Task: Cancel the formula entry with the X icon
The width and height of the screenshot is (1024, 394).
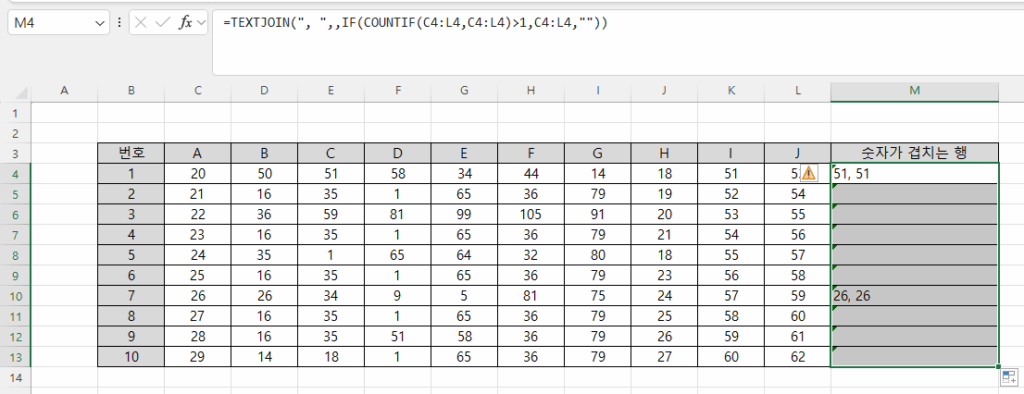Action: pos(140,22)
